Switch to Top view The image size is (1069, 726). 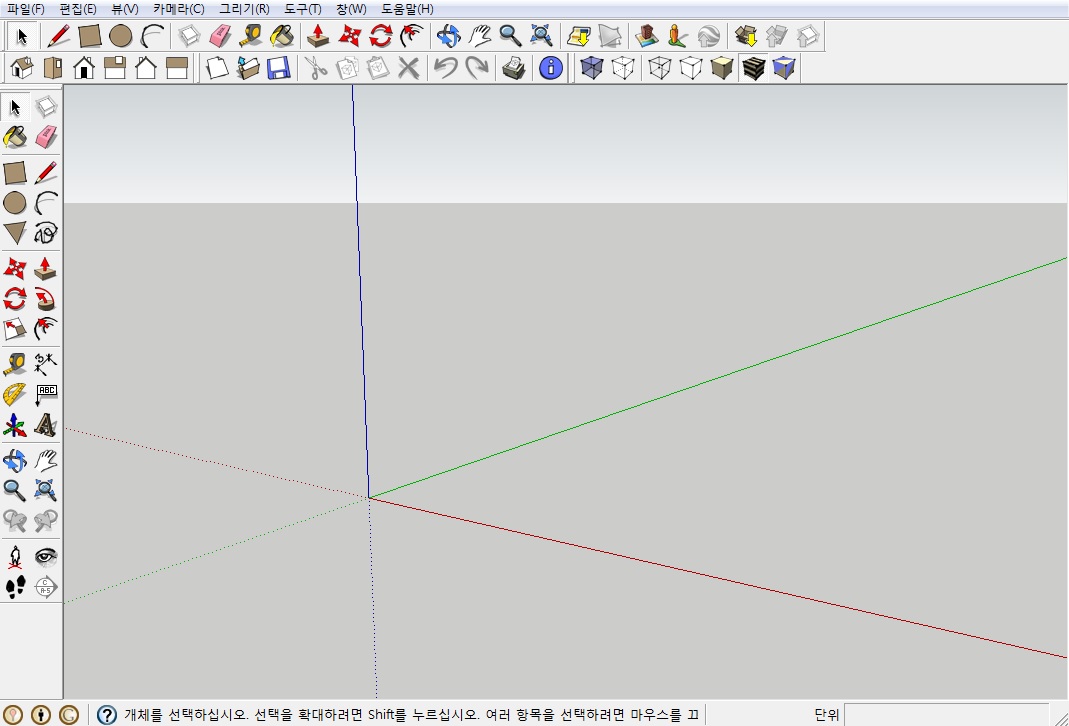52,67
